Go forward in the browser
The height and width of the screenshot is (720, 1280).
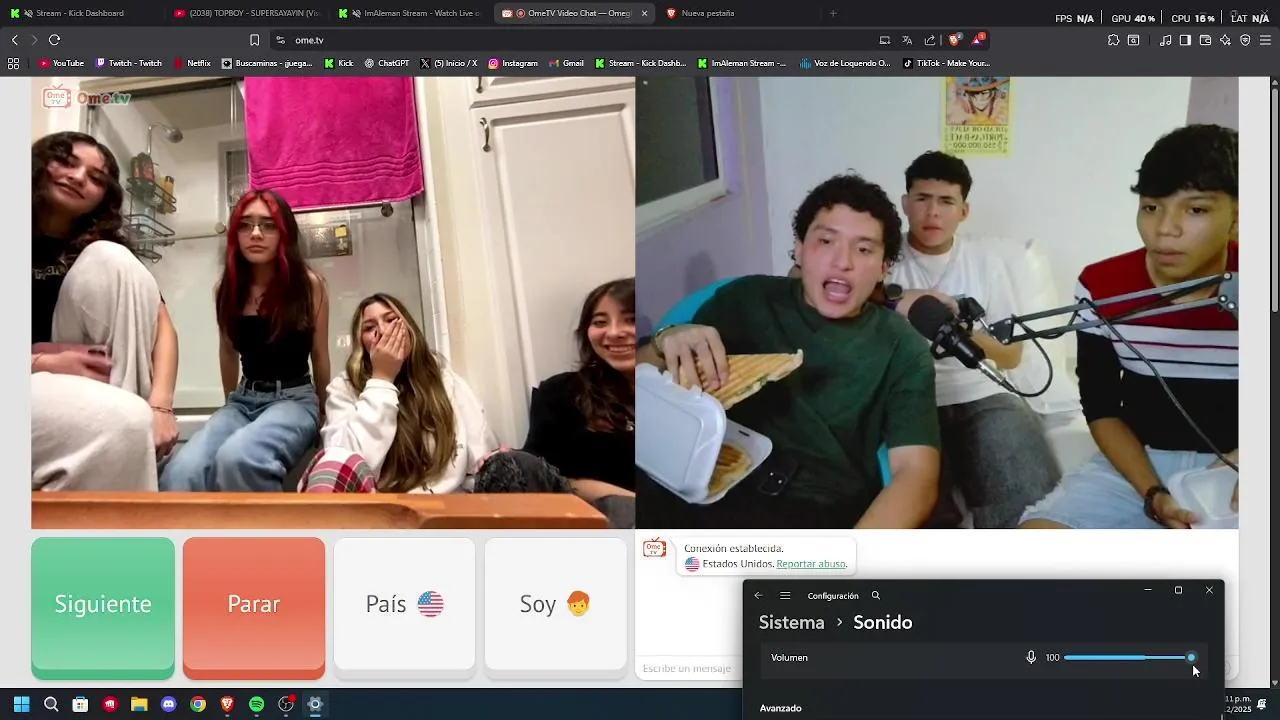click(34, 40)
